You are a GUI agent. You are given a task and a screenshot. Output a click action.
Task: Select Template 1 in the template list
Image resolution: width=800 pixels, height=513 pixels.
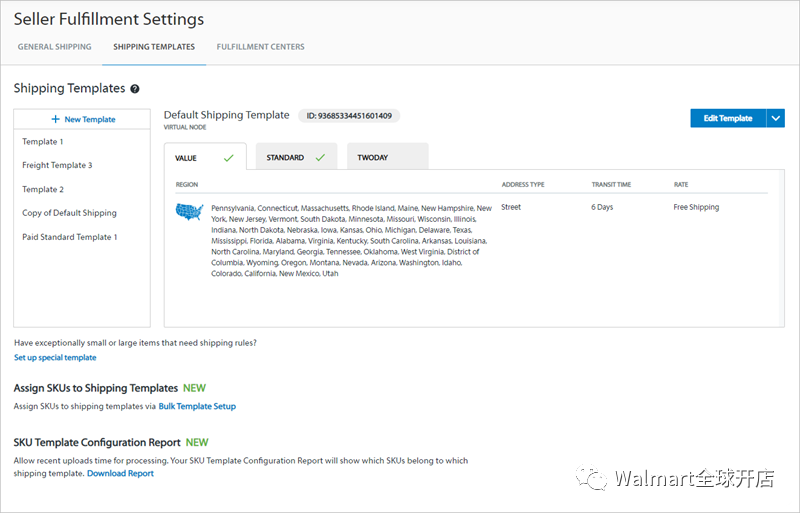click(43, 142)
